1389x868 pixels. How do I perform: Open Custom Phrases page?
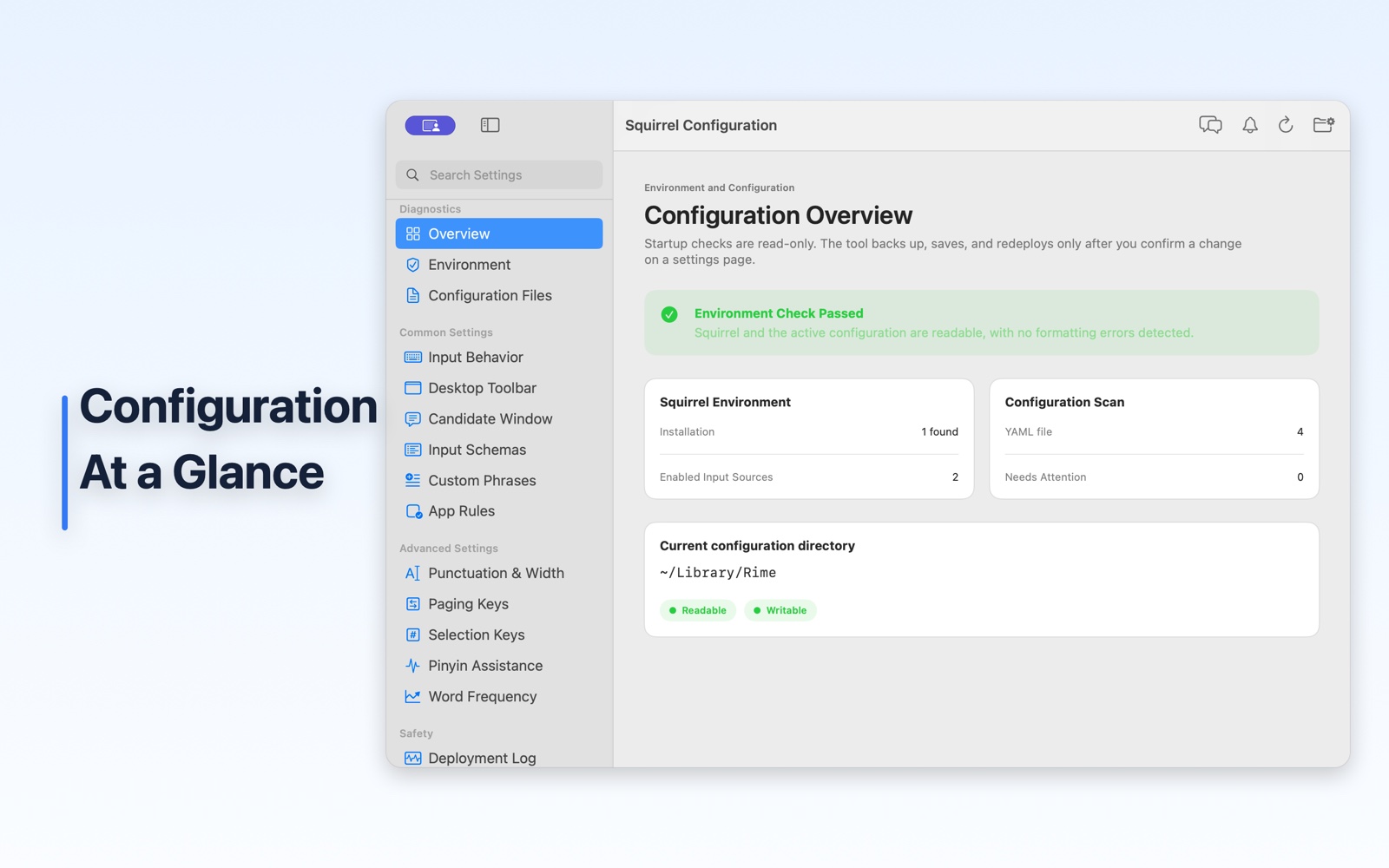pos(499,481)
